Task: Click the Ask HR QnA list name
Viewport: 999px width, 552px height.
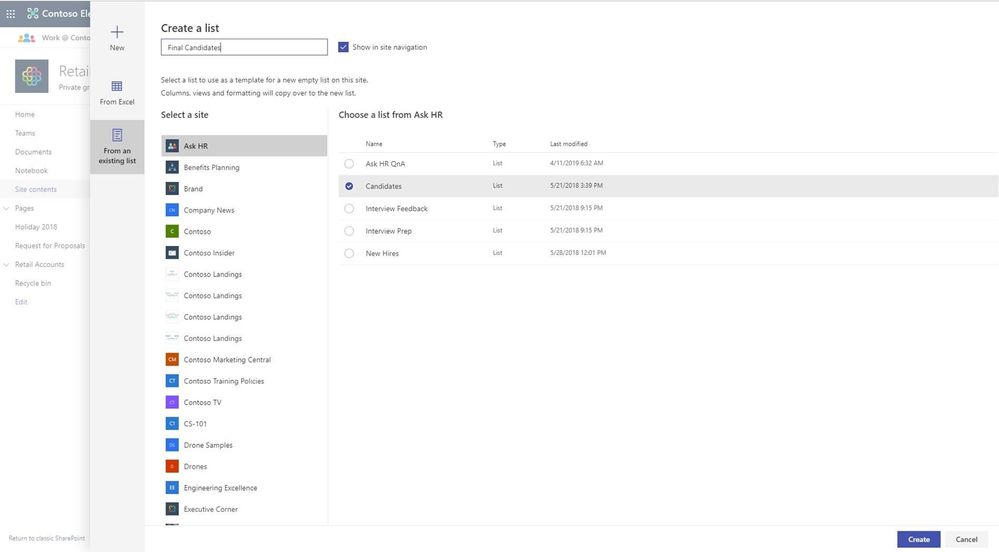Action: [385, 164]
